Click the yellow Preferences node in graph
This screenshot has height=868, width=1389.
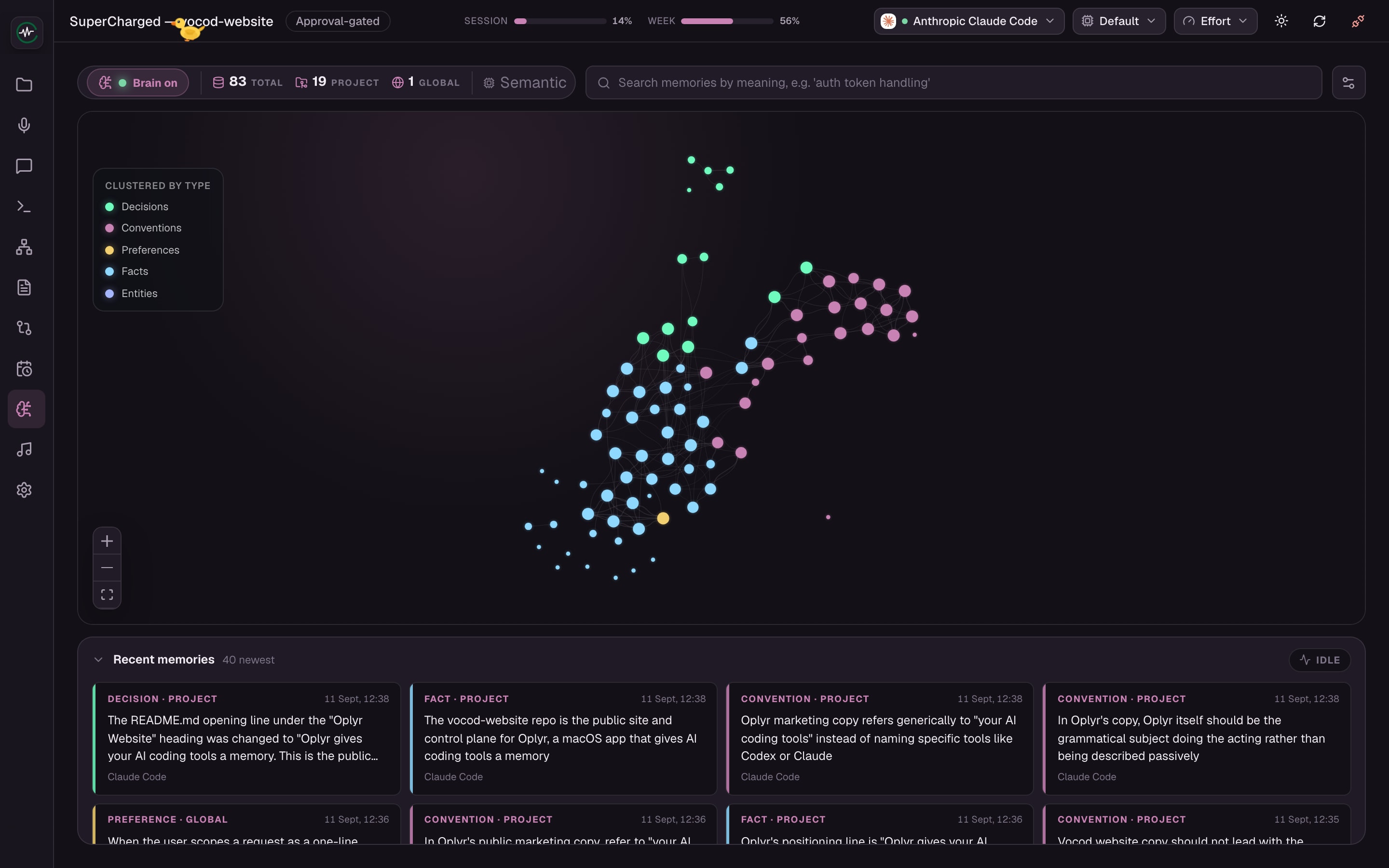(x=663, y=518)
